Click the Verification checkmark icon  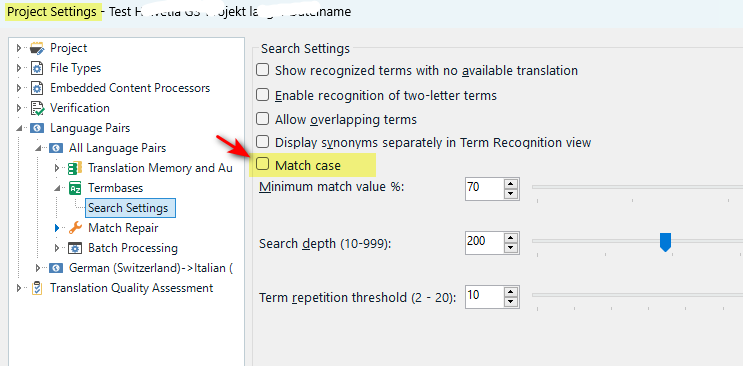coord(37,108)
